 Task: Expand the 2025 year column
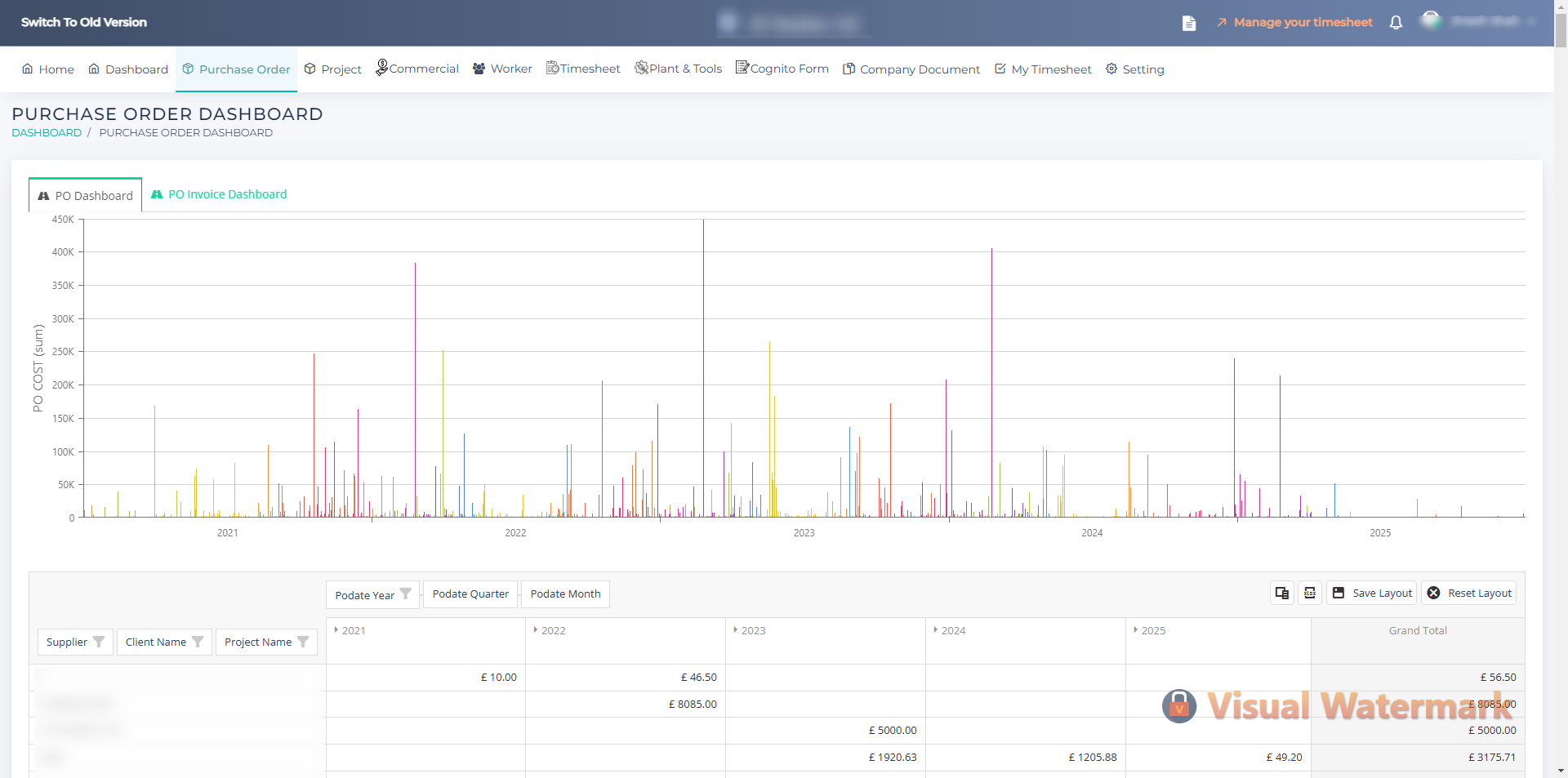pyautogui.click(x=1136, y=630)
